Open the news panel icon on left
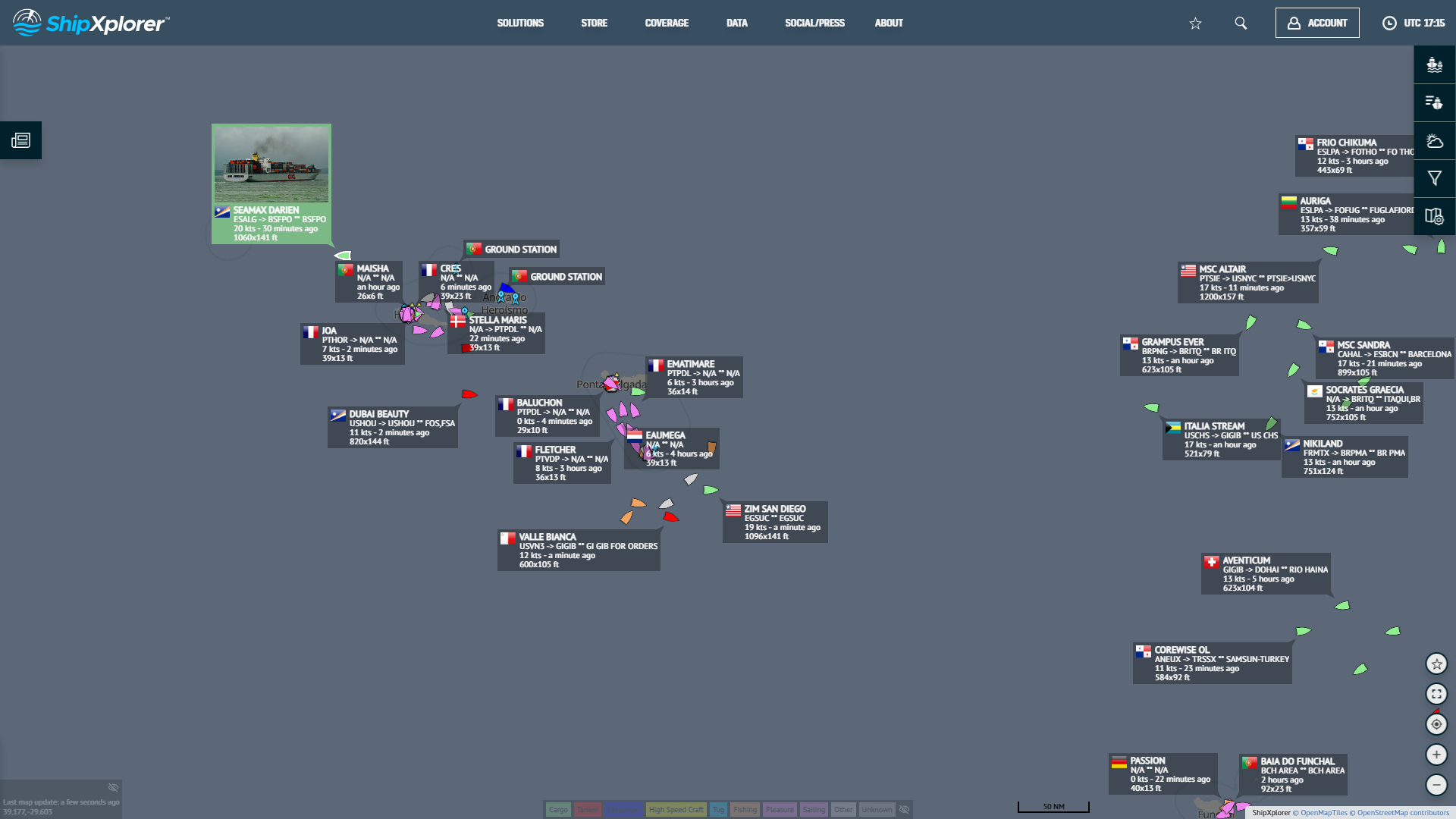1456x819 pixels. (x=20, y=140)
